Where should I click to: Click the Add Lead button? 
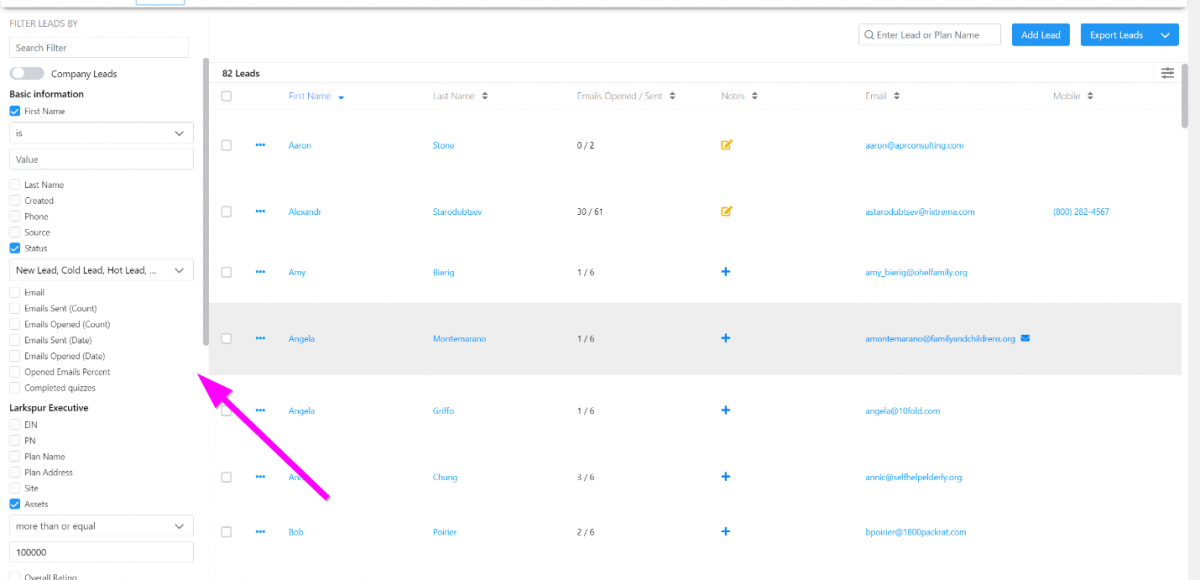pos(1040,35)
